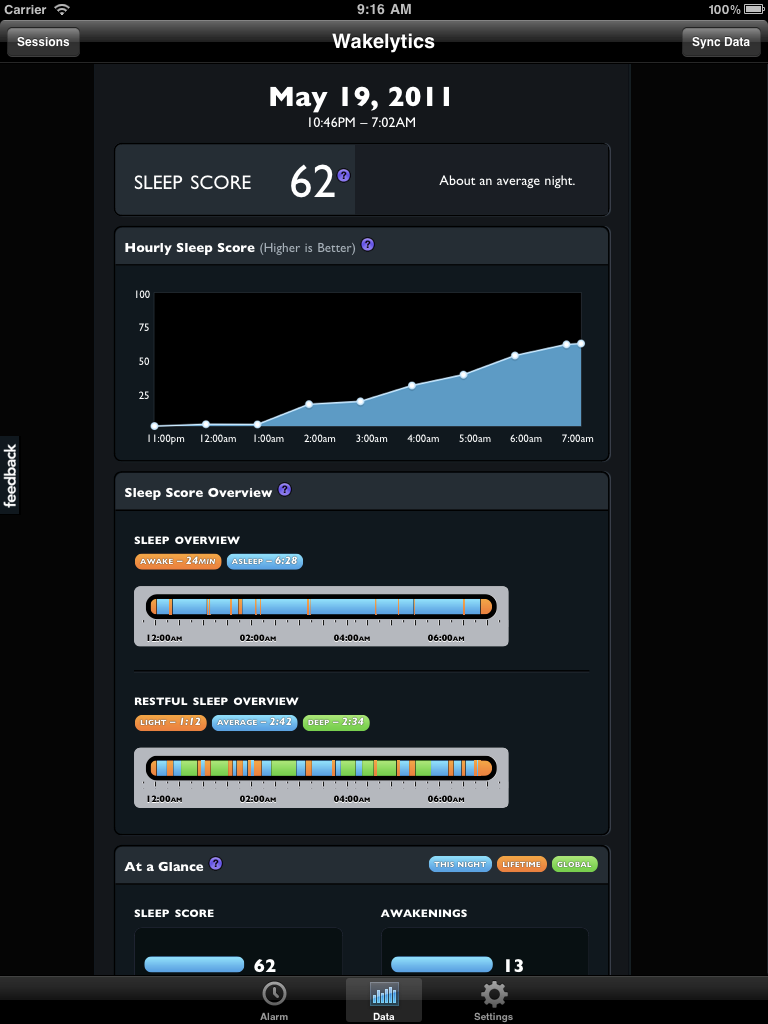This screenshot has width=768, height=1024.
Task: Open help icon beside Sleep Score Overview
Action: [285, 489]
